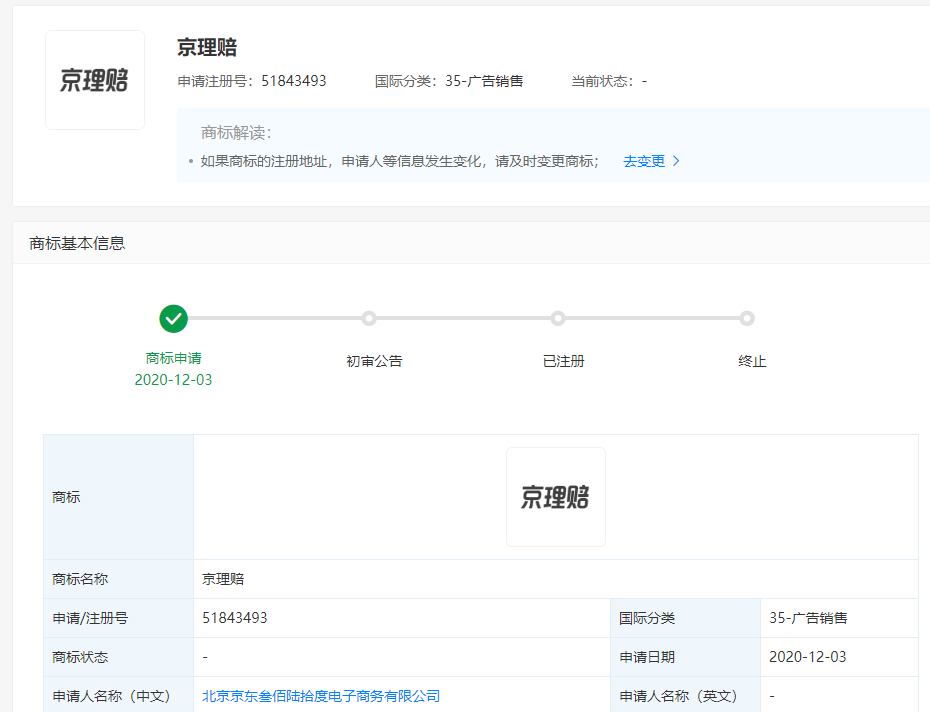
Task: Open applicant 北京京东叁佰陆拾度电子商务有限公司 link
Action: click(x=321, y=696)
